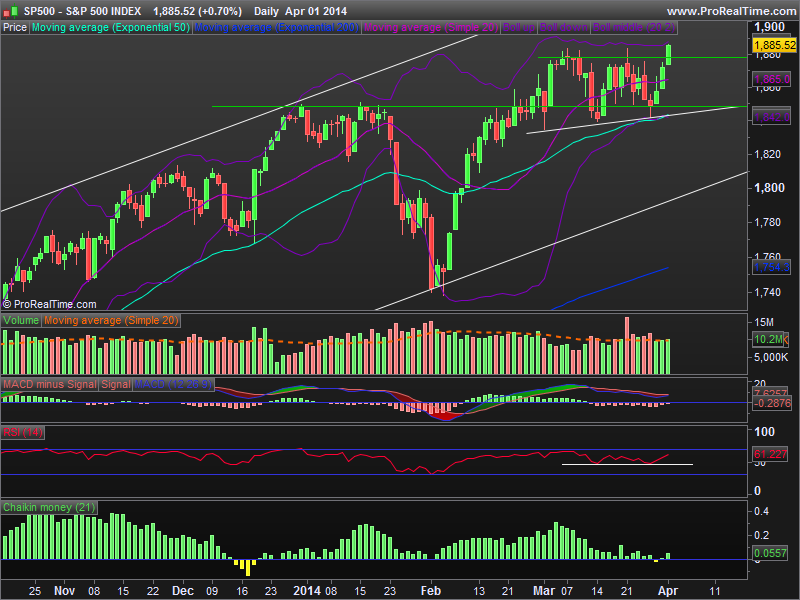Select the Volume panel label

[x=21, y=320]
